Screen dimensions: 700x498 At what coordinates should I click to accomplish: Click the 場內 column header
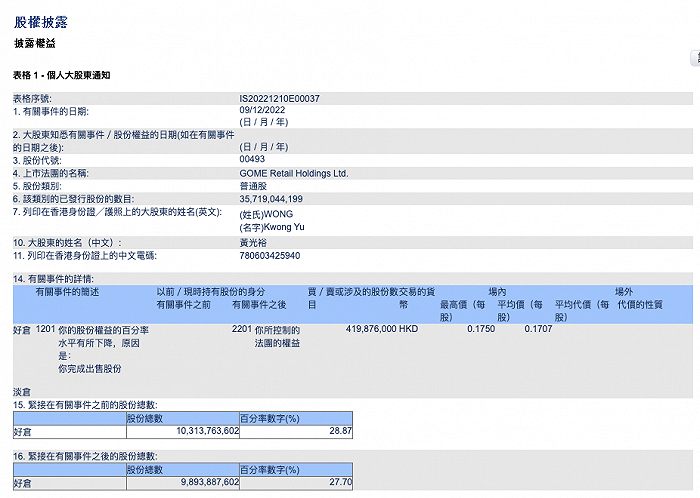coord(497,292)
